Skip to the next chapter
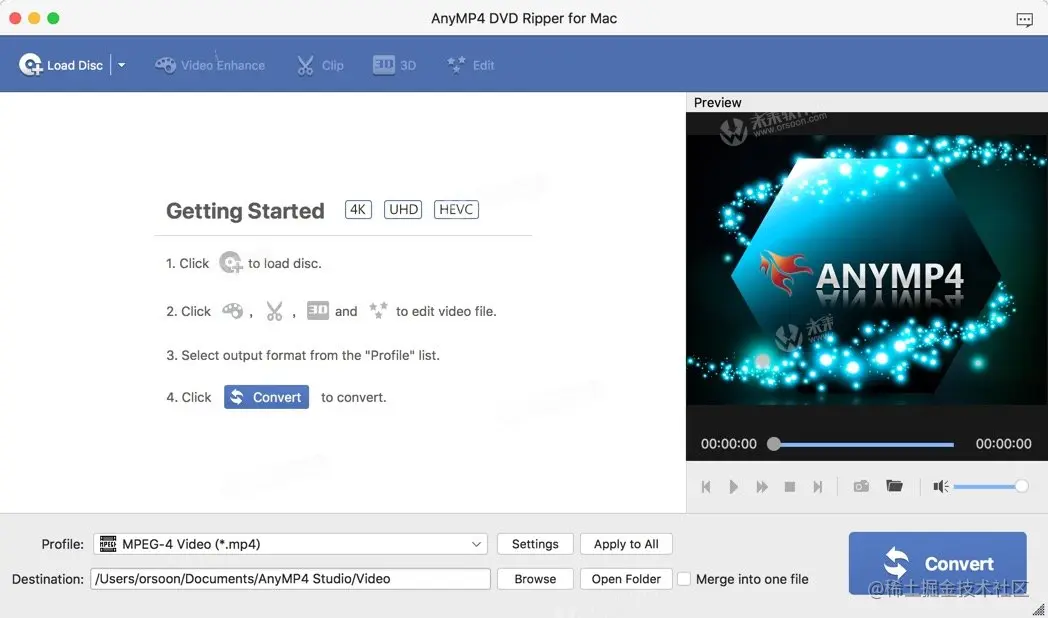Image resolution: width=1048 pixels, height=618 pixels. 817,486
